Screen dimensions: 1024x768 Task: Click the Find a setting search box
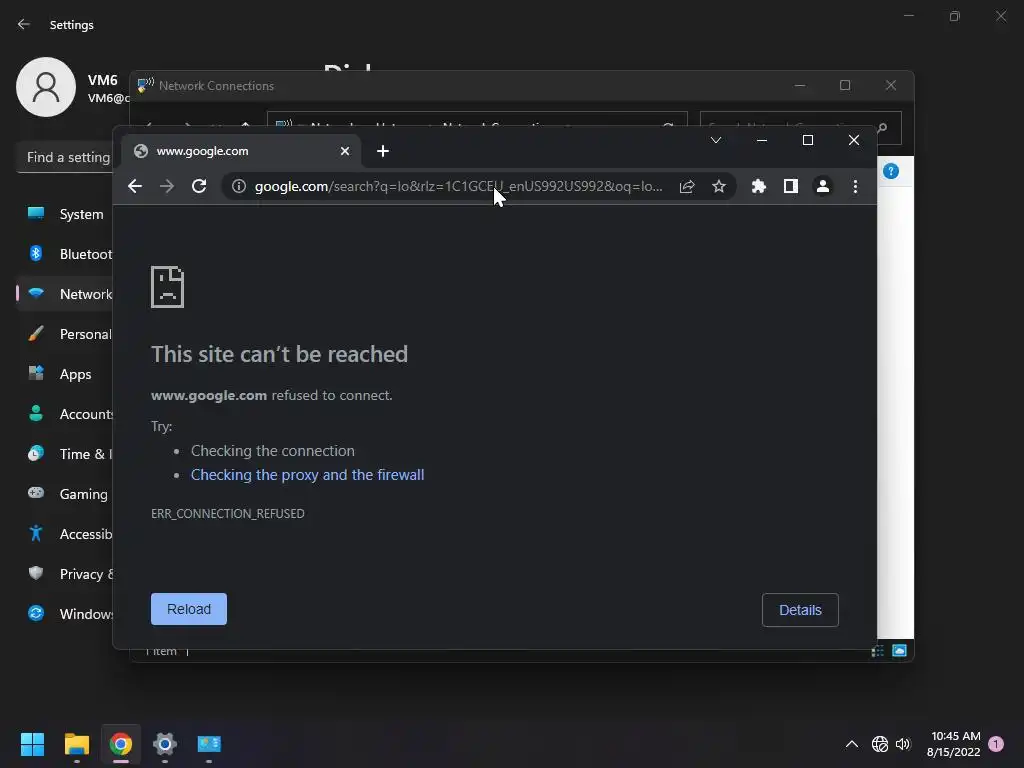tap(65, 157)
